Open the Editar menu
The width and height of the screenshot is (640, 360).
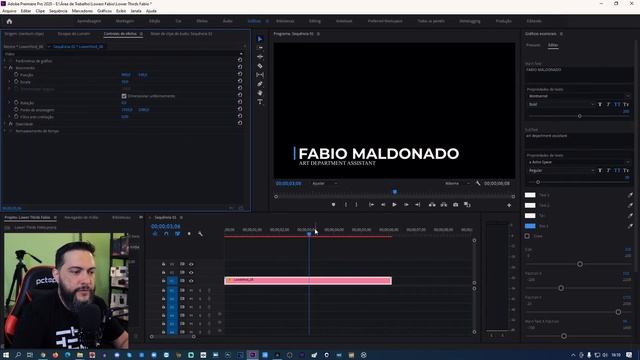click(26, 11)
